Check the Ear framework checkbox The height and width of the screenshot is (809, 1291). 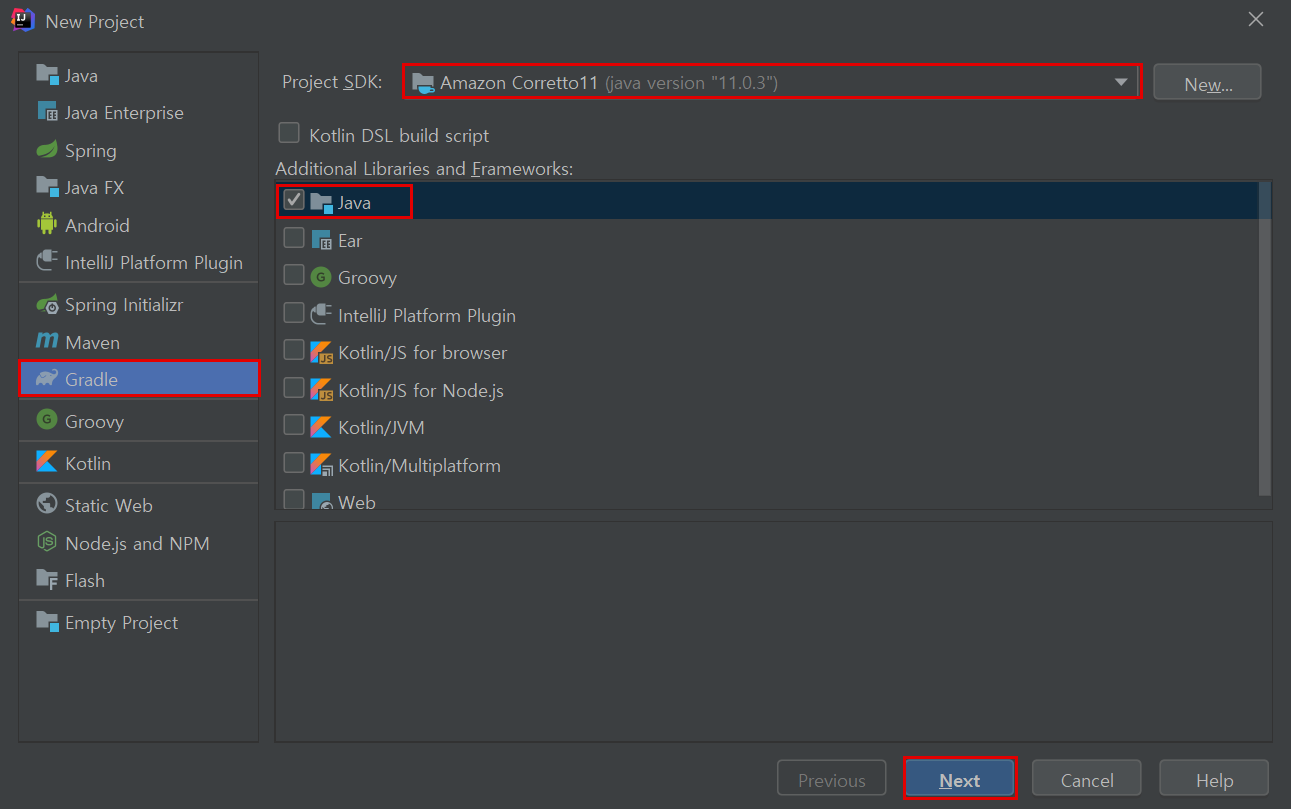[x=294, y=238]
